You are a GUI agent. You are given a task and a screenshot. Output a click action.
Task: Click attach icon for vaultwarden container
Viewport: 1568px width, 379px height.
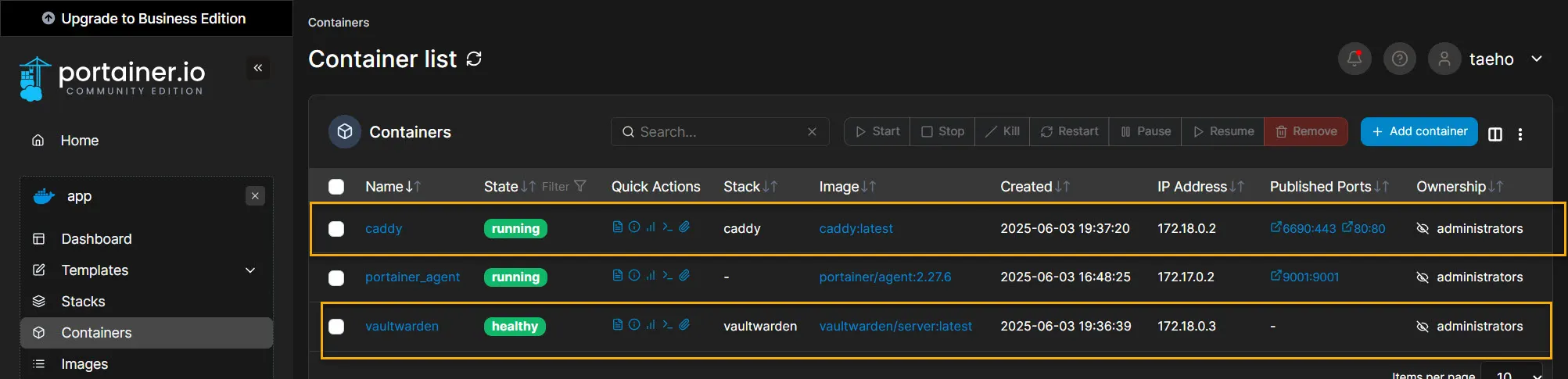coord(684,324)
